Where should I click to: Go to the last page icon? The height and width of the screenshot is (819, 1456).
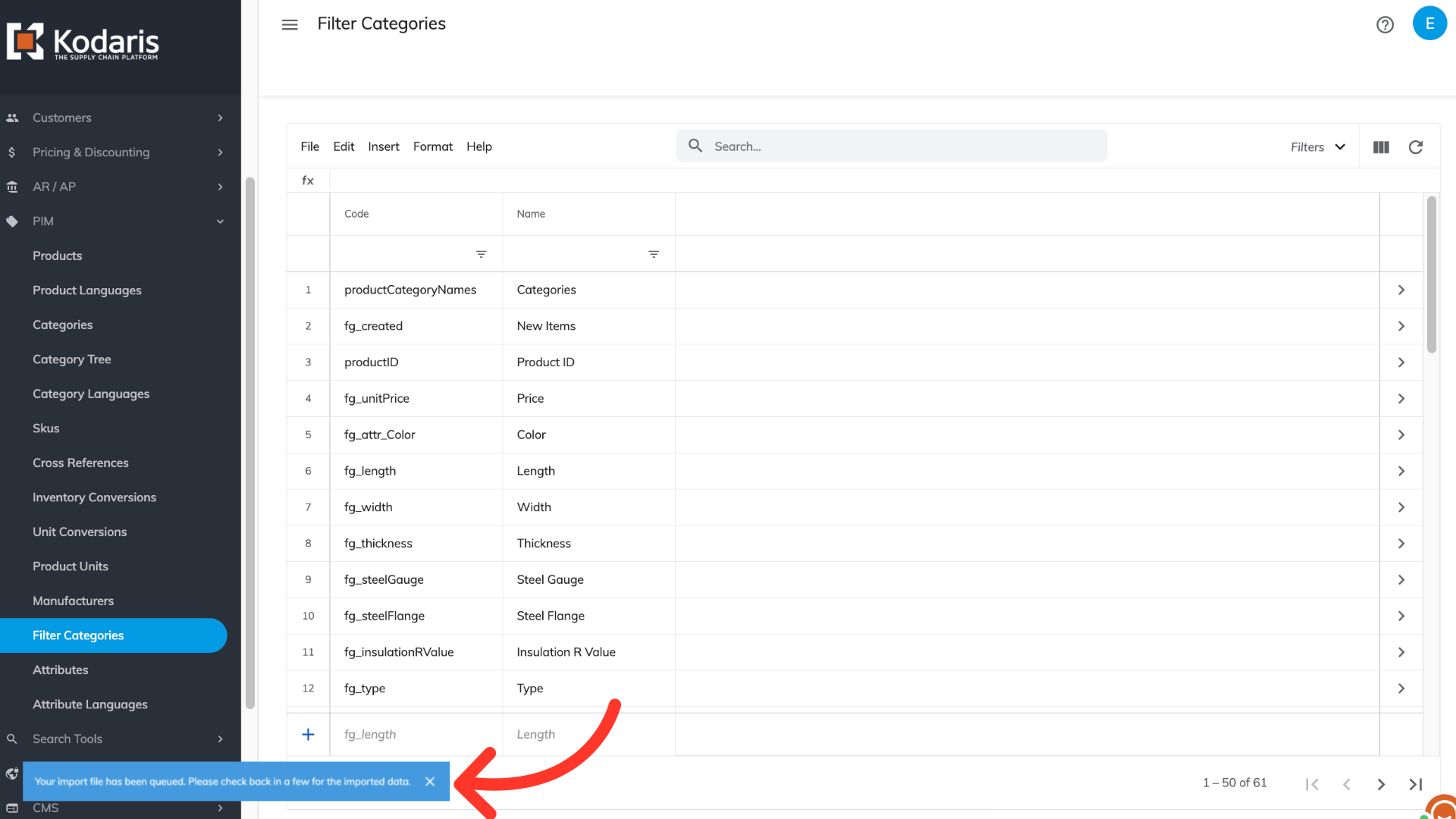(1415, 784)
